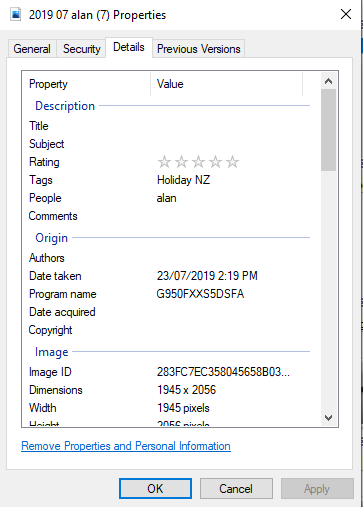The height and width of the screenshot is (507, 363).
Task: Set rating to four stars
Action: point(215,162)
